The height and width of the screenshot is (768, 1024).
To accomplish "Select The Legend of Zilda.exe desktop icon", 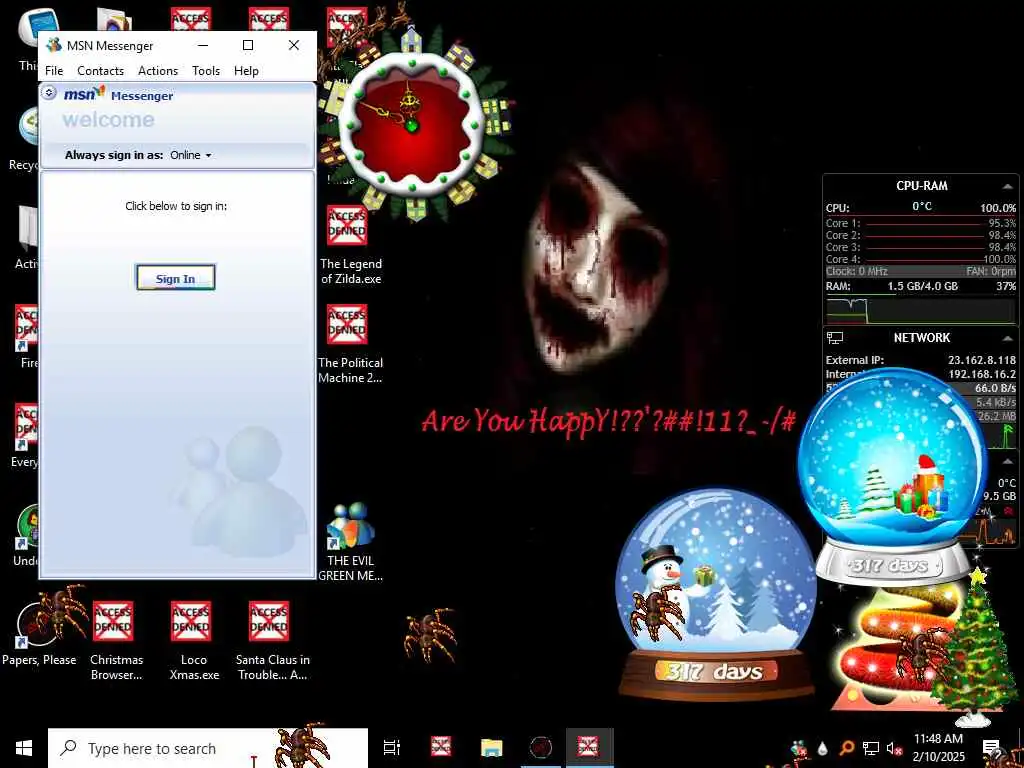I will point(351,246).
